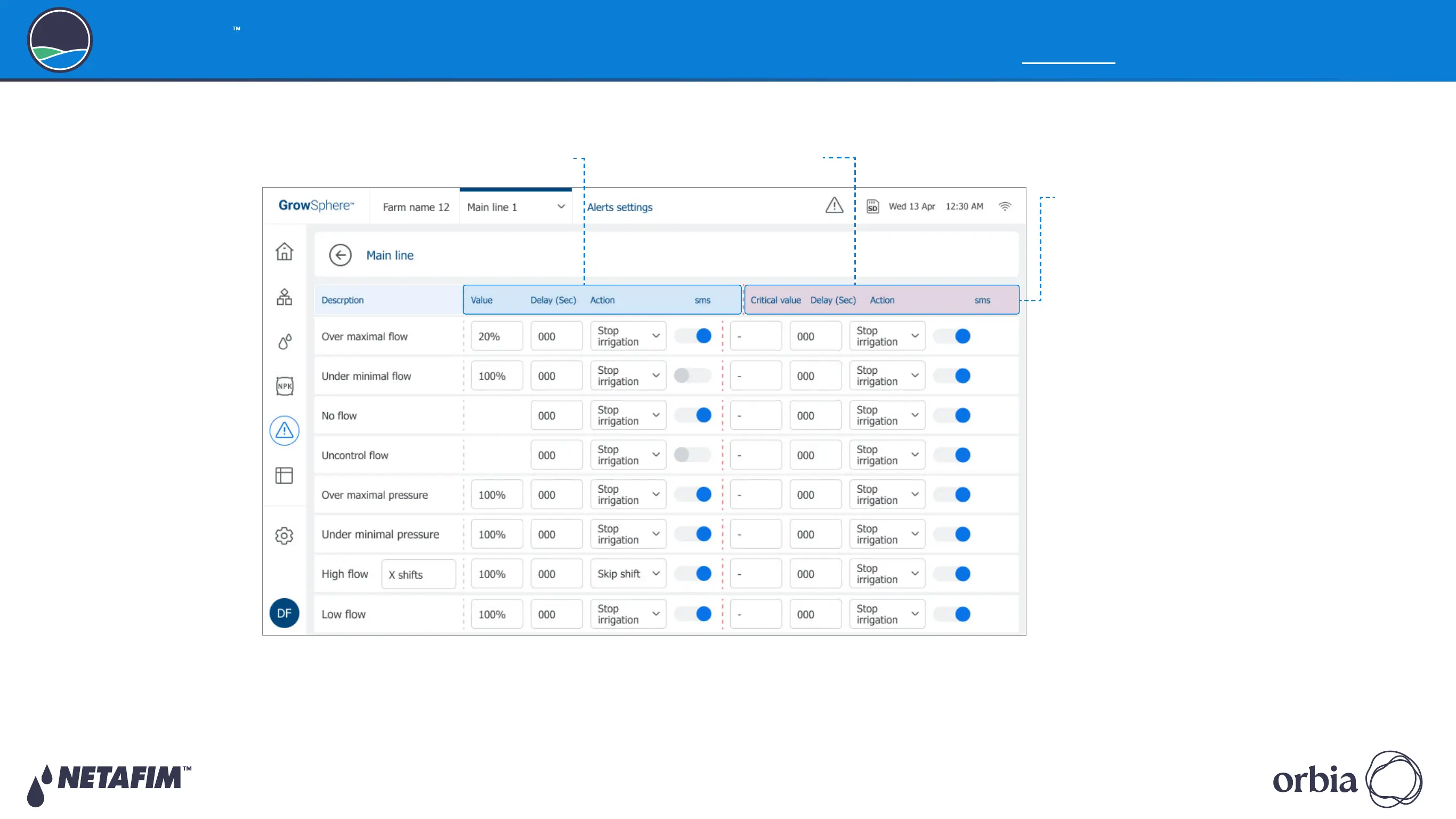Edit Over maximal flow 20% value field

[x=497, y=336]
